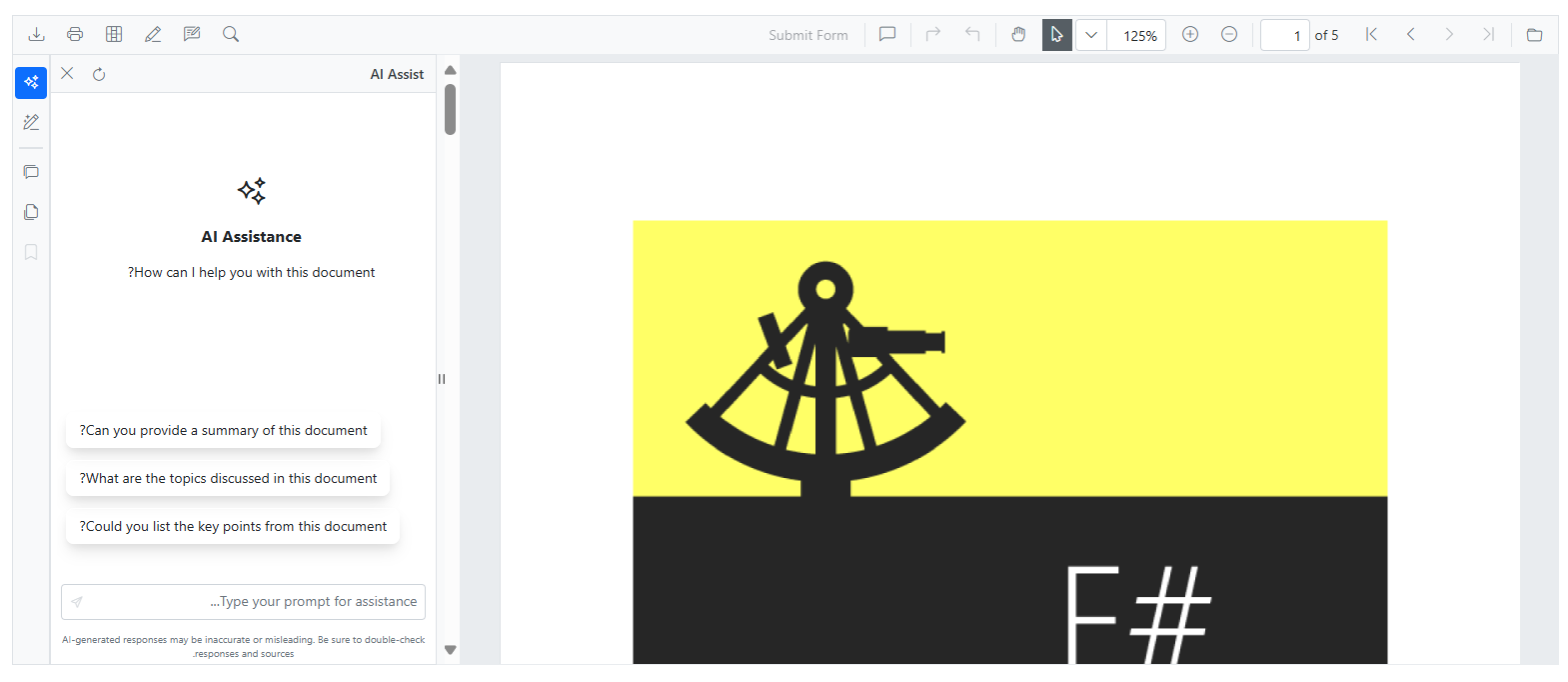1568x682 pixels.
Task: Toggle the AI Assist sidebar button
Action: click(31, 82)
